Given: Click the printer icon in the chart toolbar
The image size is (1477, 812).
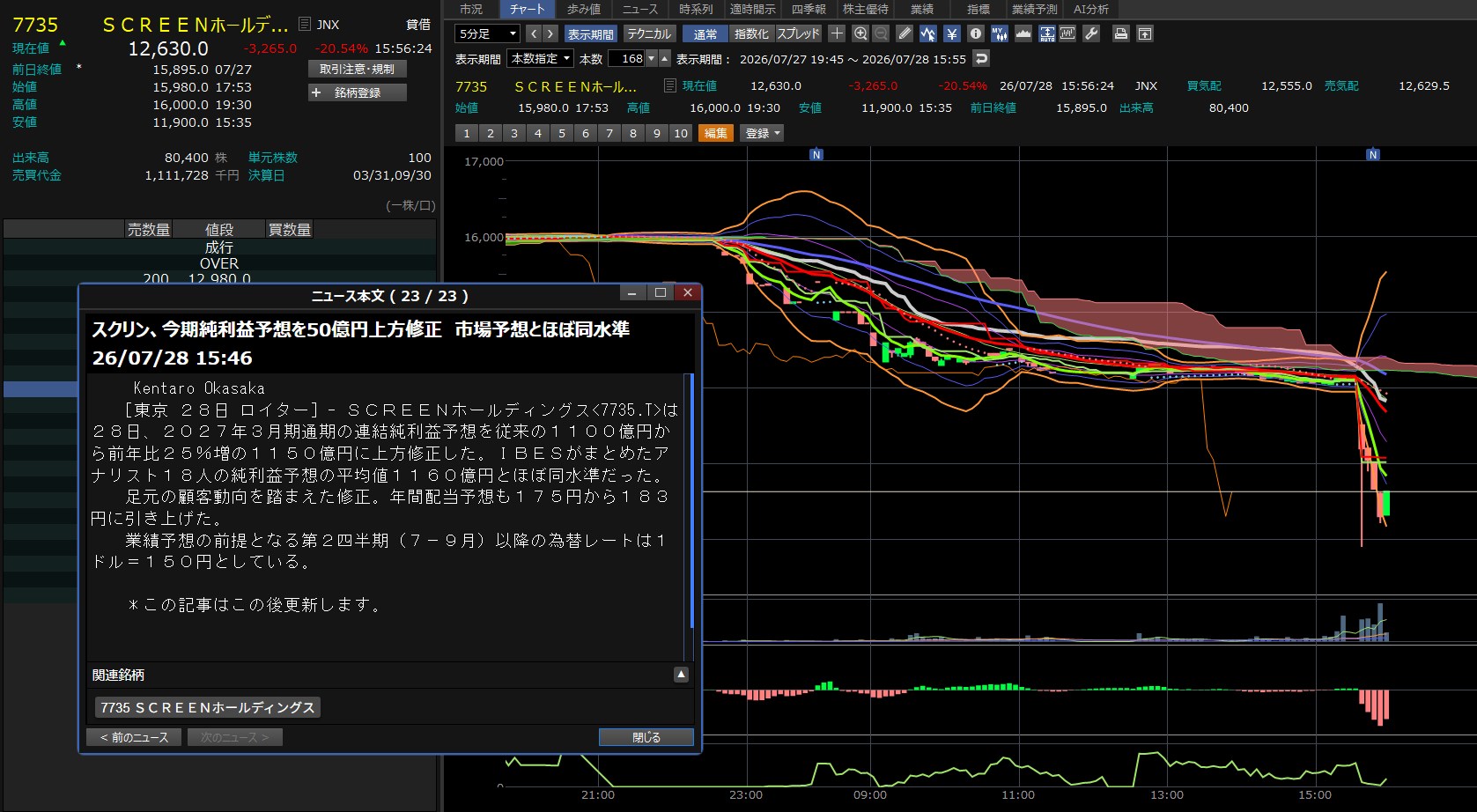Looking at the screenshot, I should 1120,33.
